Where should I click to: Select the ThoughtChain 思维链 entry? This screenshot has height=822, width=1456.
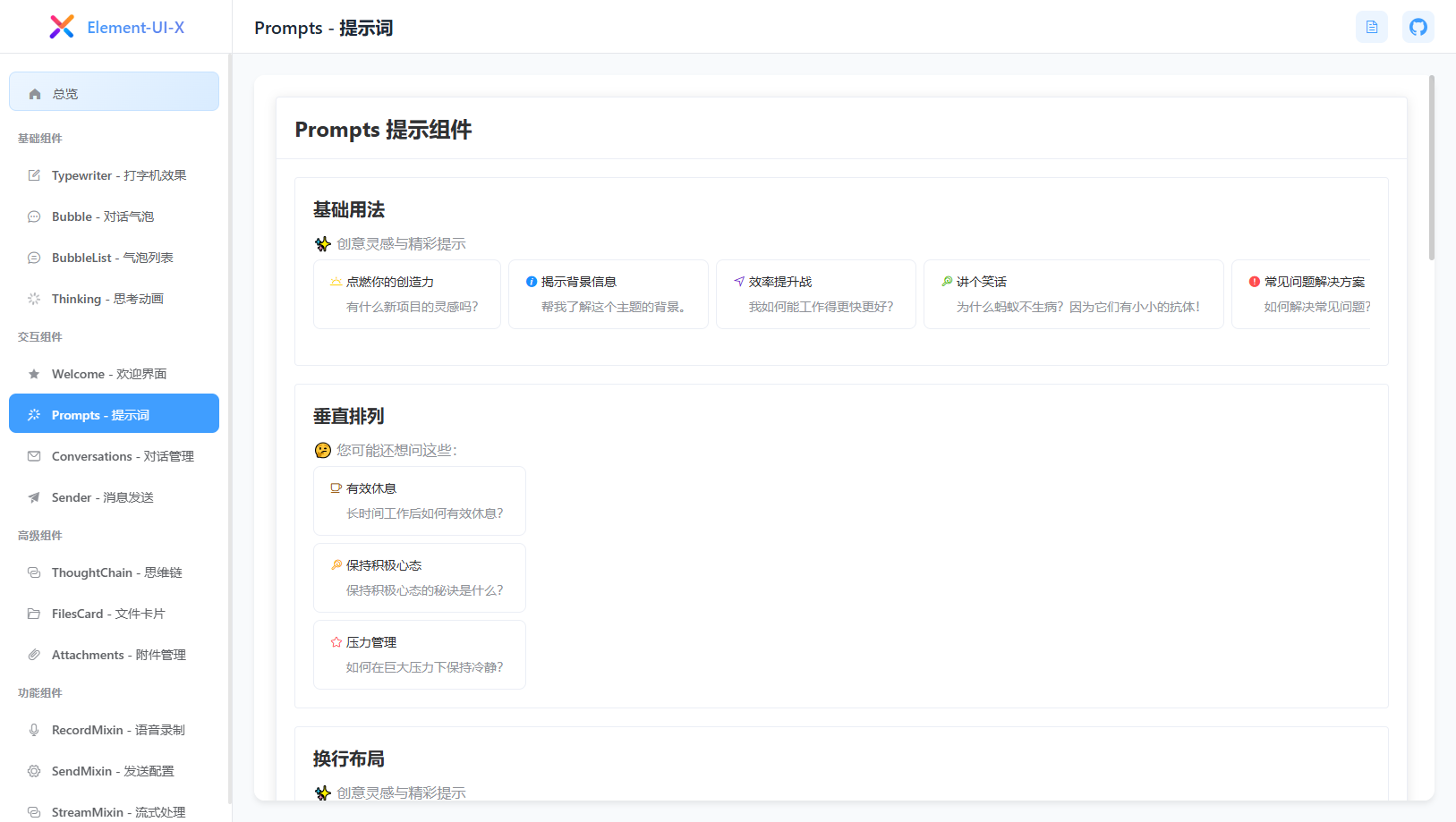point(109,572)
